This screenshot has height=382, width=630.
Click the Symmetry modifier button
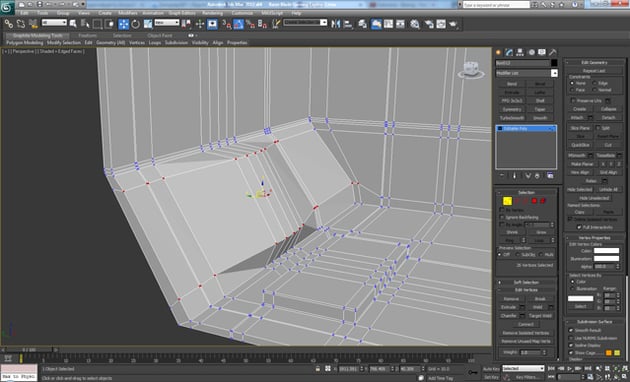pos(511,109)
